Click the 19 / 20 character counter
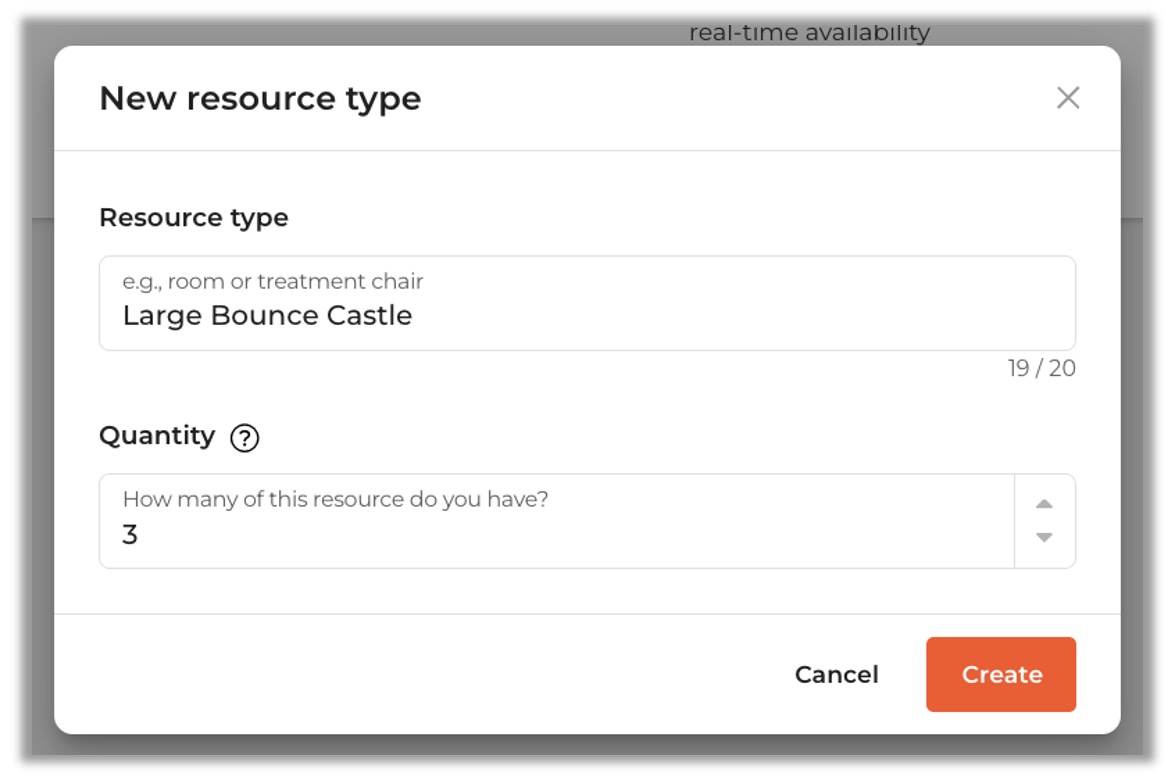The width and height of the screenshot is (1166, 776). point(1041,369)
